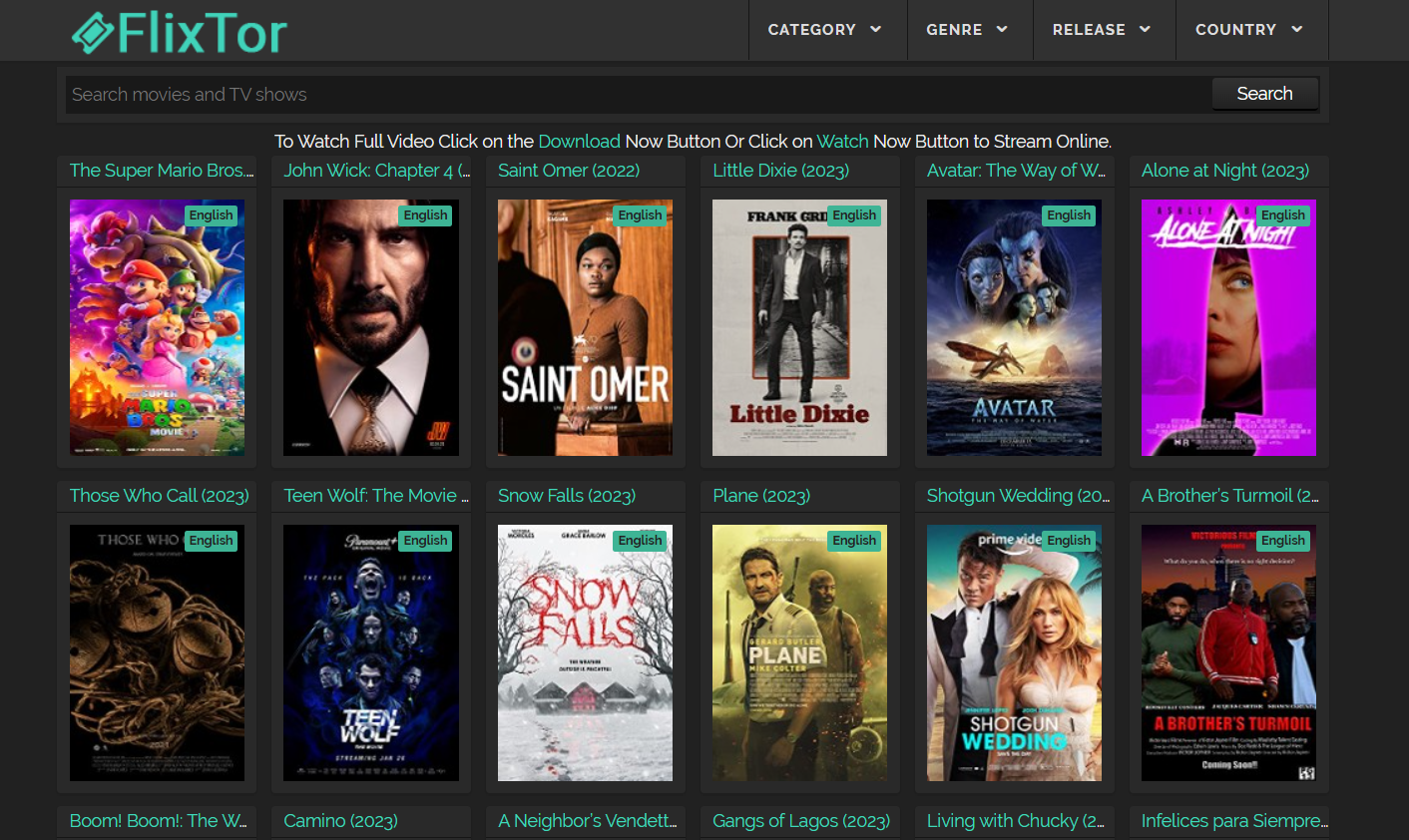This screenshot has width=1409, height=840.
Task: Select the Super Mario Bros. movie poster
Action: click(x=157, y=327)
